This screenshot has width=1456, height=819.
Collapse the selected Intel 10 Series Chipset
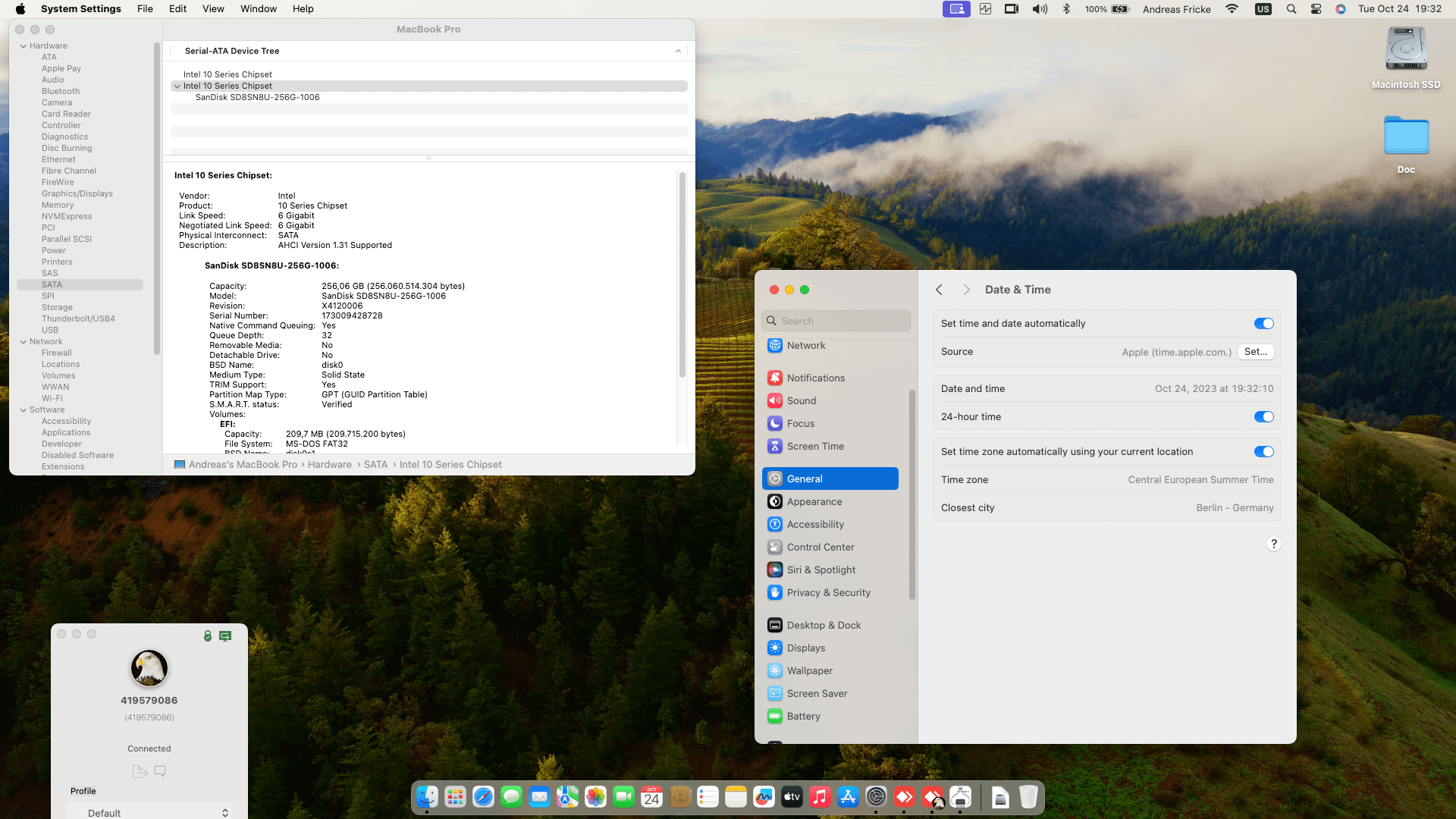click(x=177, y=86)
